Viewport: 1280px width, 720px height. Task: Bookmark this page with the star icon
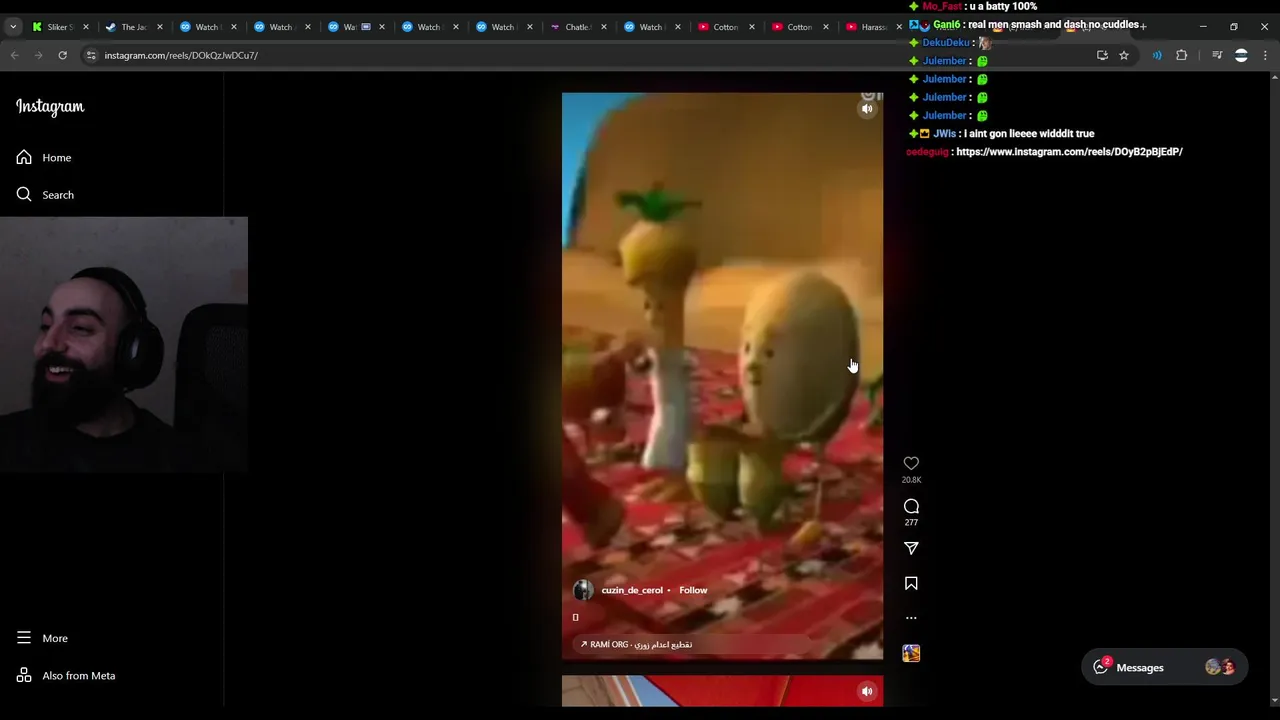(x=1124, y=55)
